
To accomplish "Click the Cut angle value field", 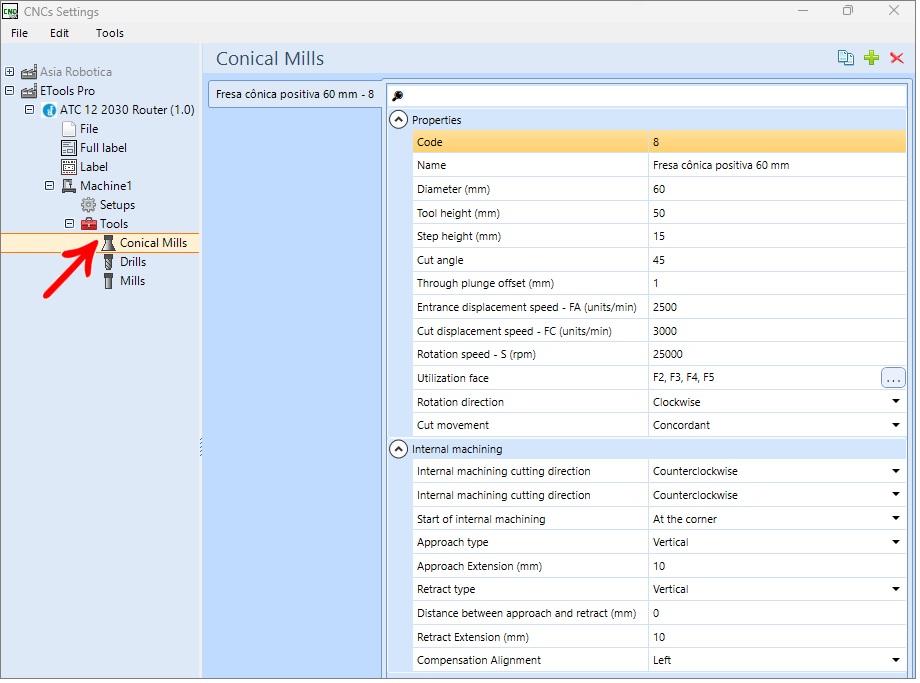I will pos(779,261).
